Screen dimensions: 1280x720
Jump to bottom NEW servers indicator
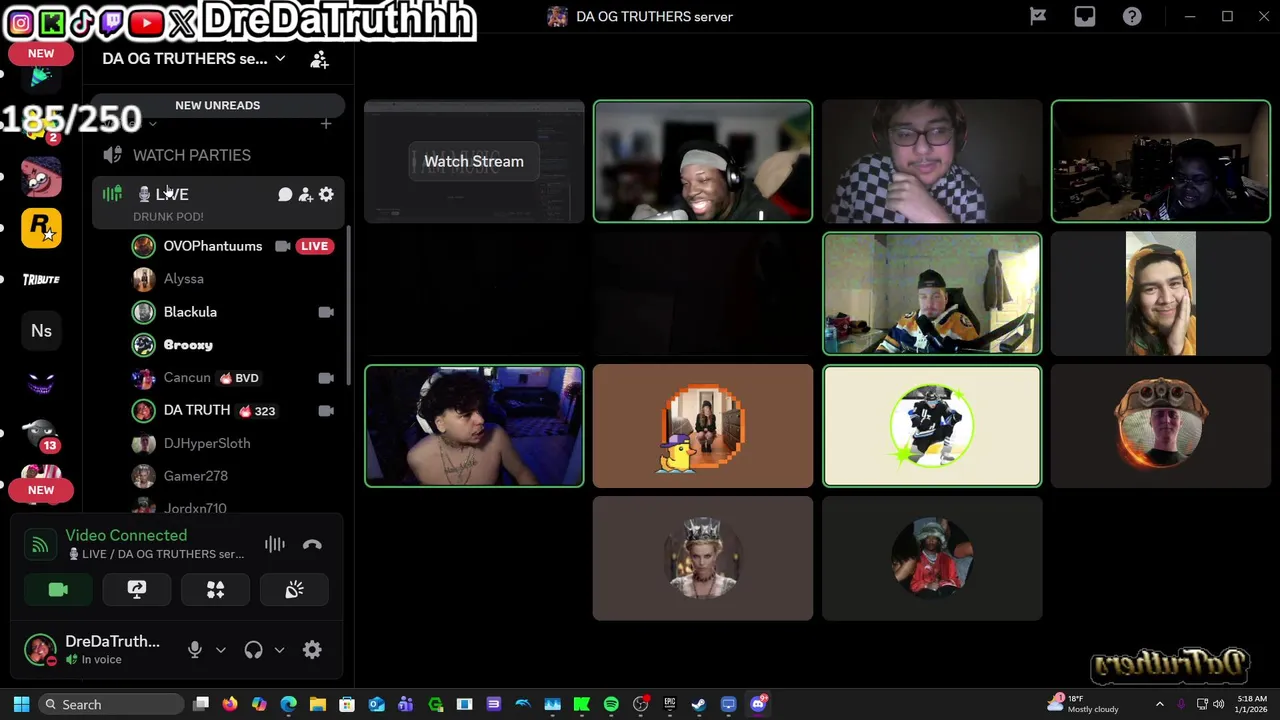41,490
